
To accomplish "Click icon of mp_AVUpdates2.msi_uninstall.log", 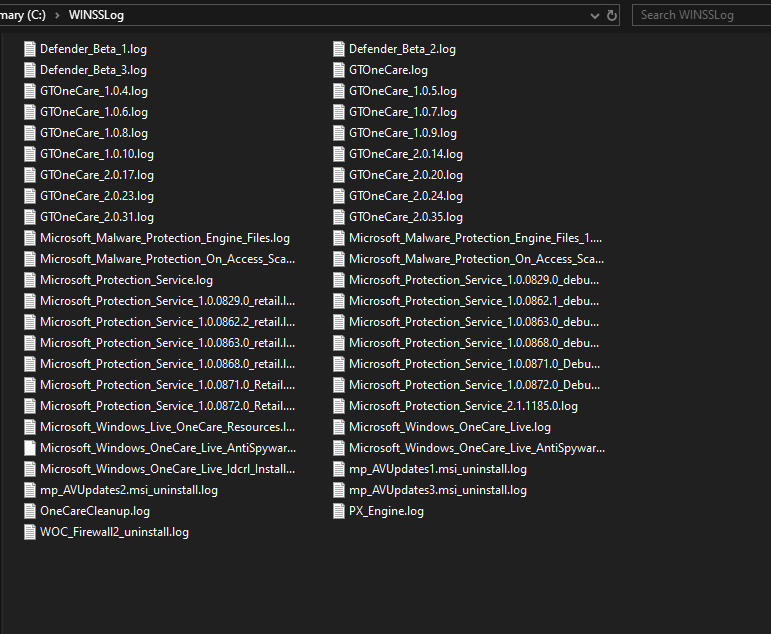I will (x=30, y=490).
